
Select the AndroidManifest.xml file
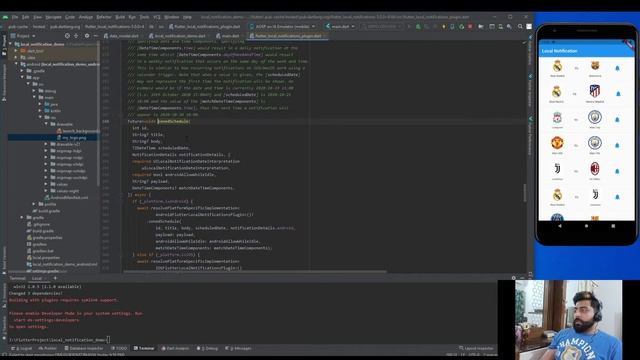click(x=66, y=198)
